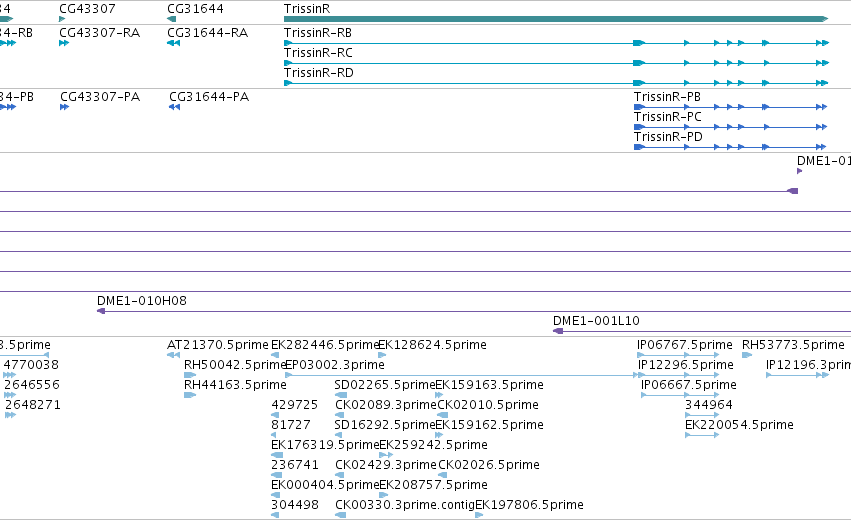Select the EK282446.5prime EST label
The height and width of the screenshot is (520, 851).
(325, 345)
